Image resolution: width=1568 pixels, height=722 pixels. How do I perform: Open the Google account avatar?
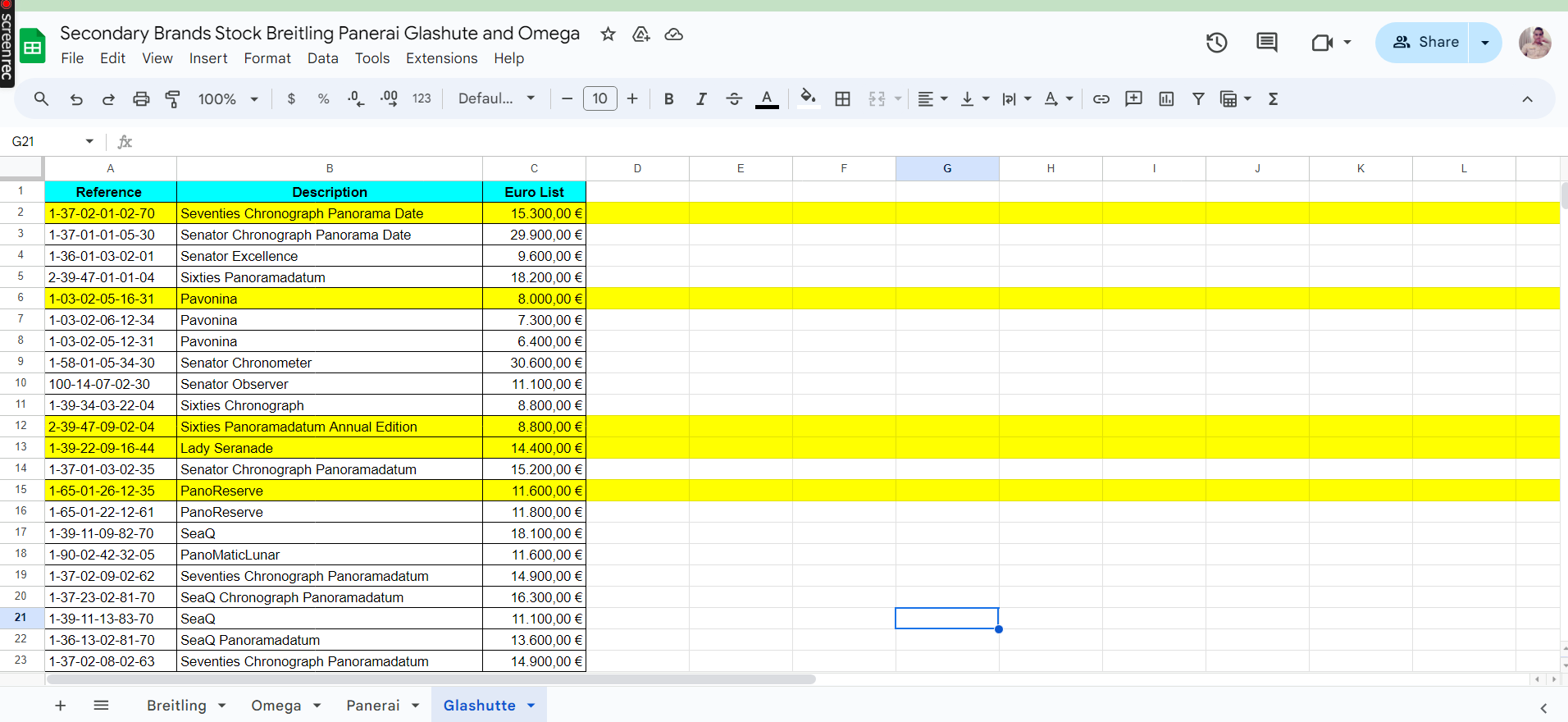tap(1534, 42)
